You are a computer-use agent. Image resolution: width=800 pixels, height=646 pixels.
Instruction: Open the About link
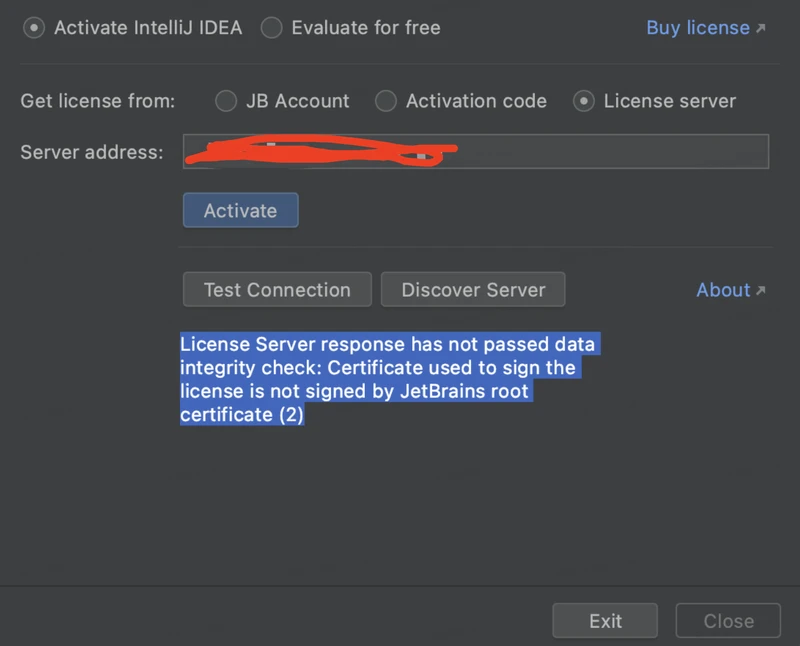722,290
